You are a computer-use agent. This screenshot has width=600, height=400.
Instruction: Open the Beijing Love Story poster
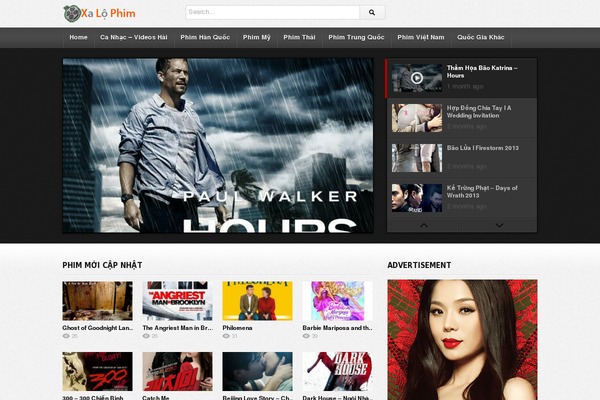[x=258, y=372]
